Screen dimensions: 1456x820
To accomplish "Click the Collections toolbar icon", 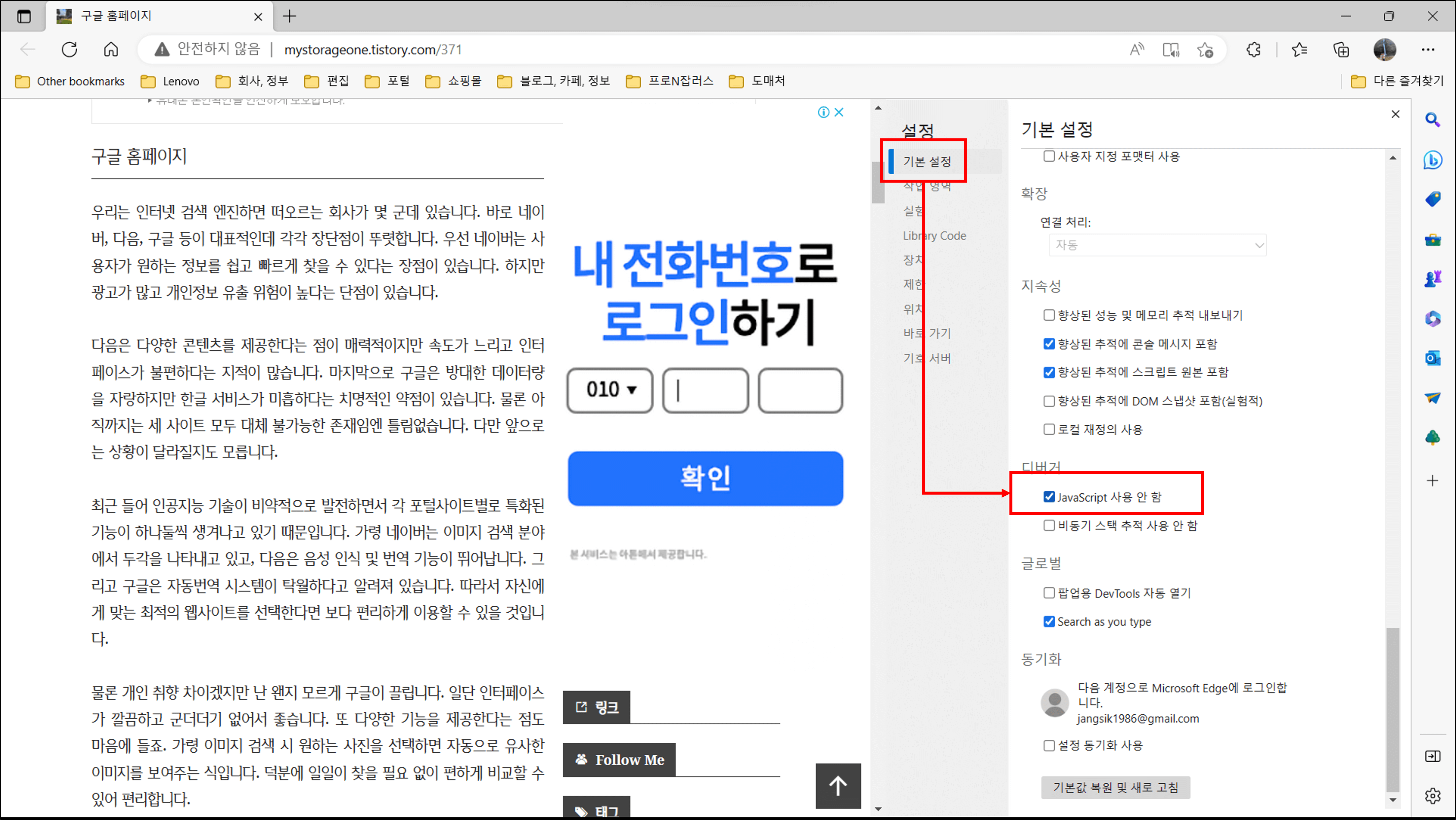I will pos(1341,50).
